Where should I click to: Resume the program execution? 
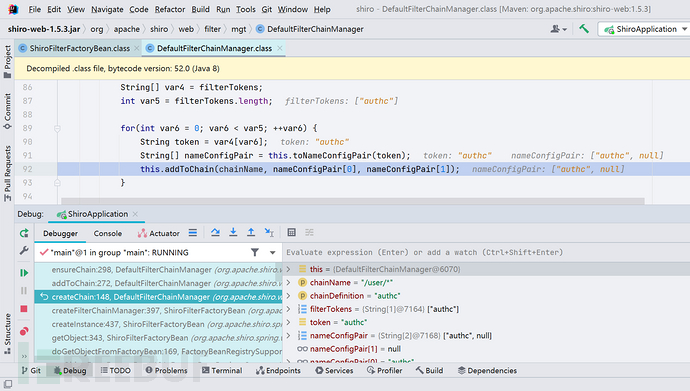tap(24, 273)
